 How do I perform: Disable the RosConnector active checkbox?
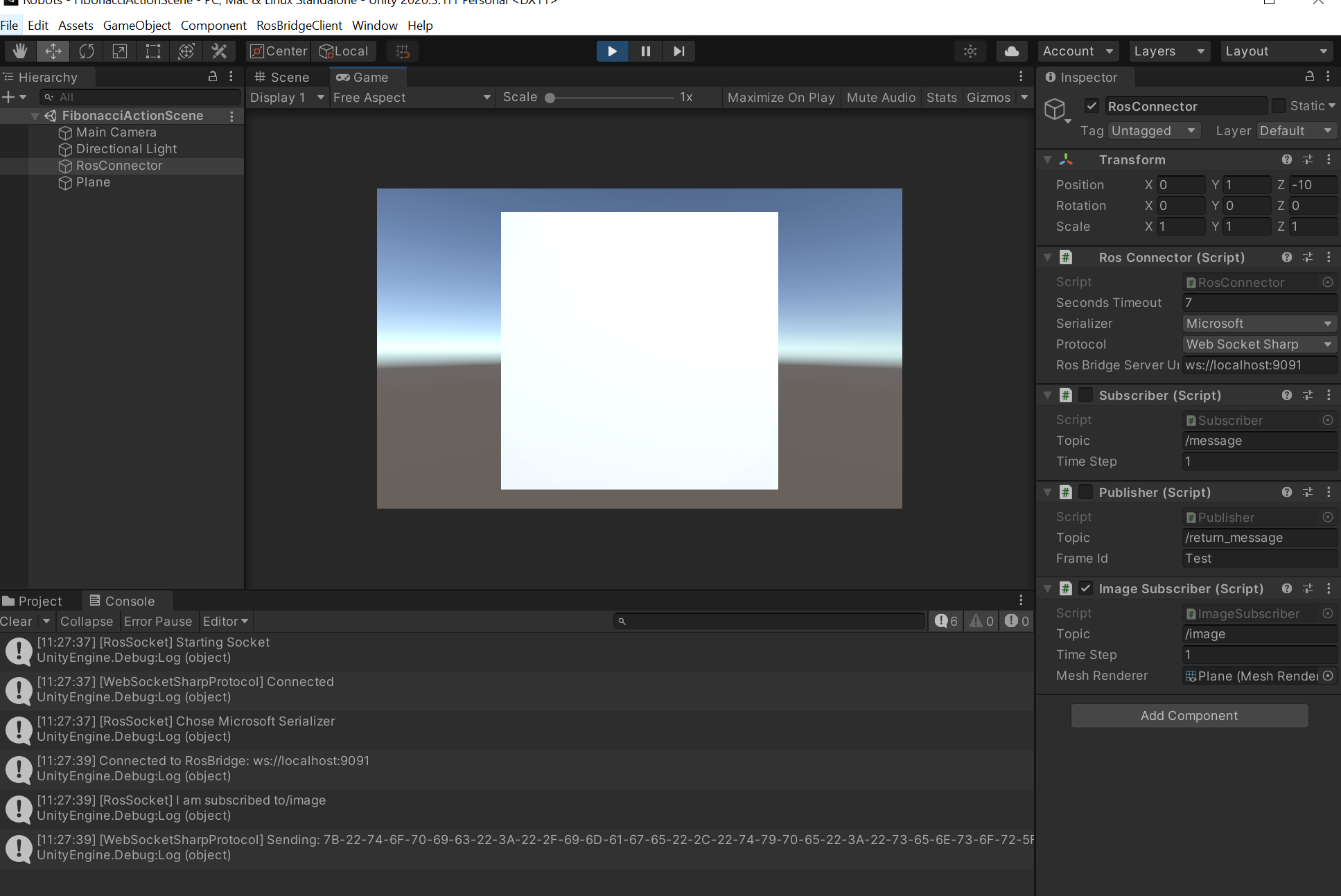[x=1092, y=105]
